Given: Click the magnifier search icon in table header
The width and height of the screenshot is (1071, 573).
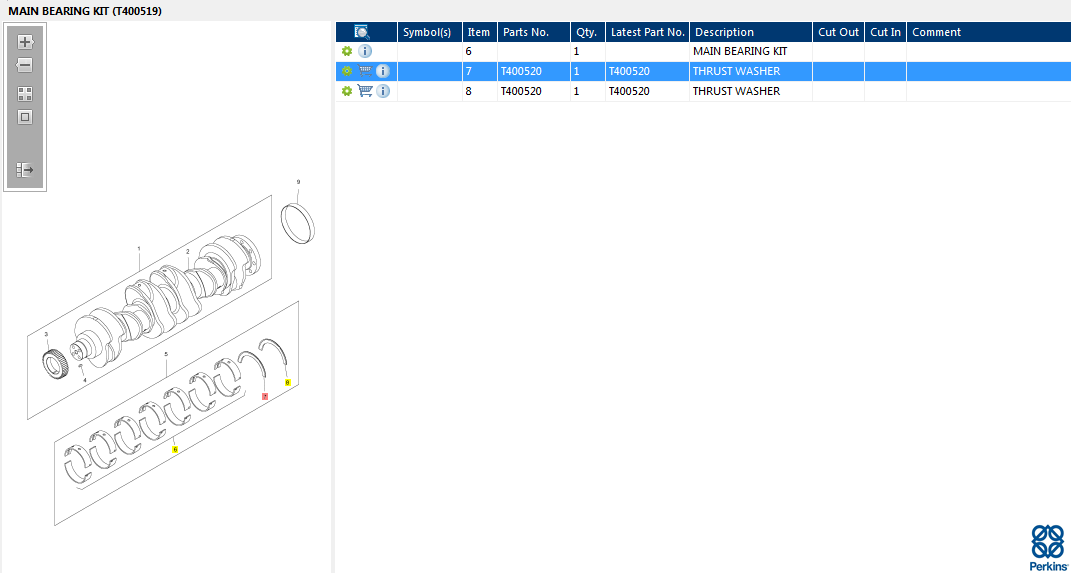Looking at the screenshot, I should tap(362, 31).
